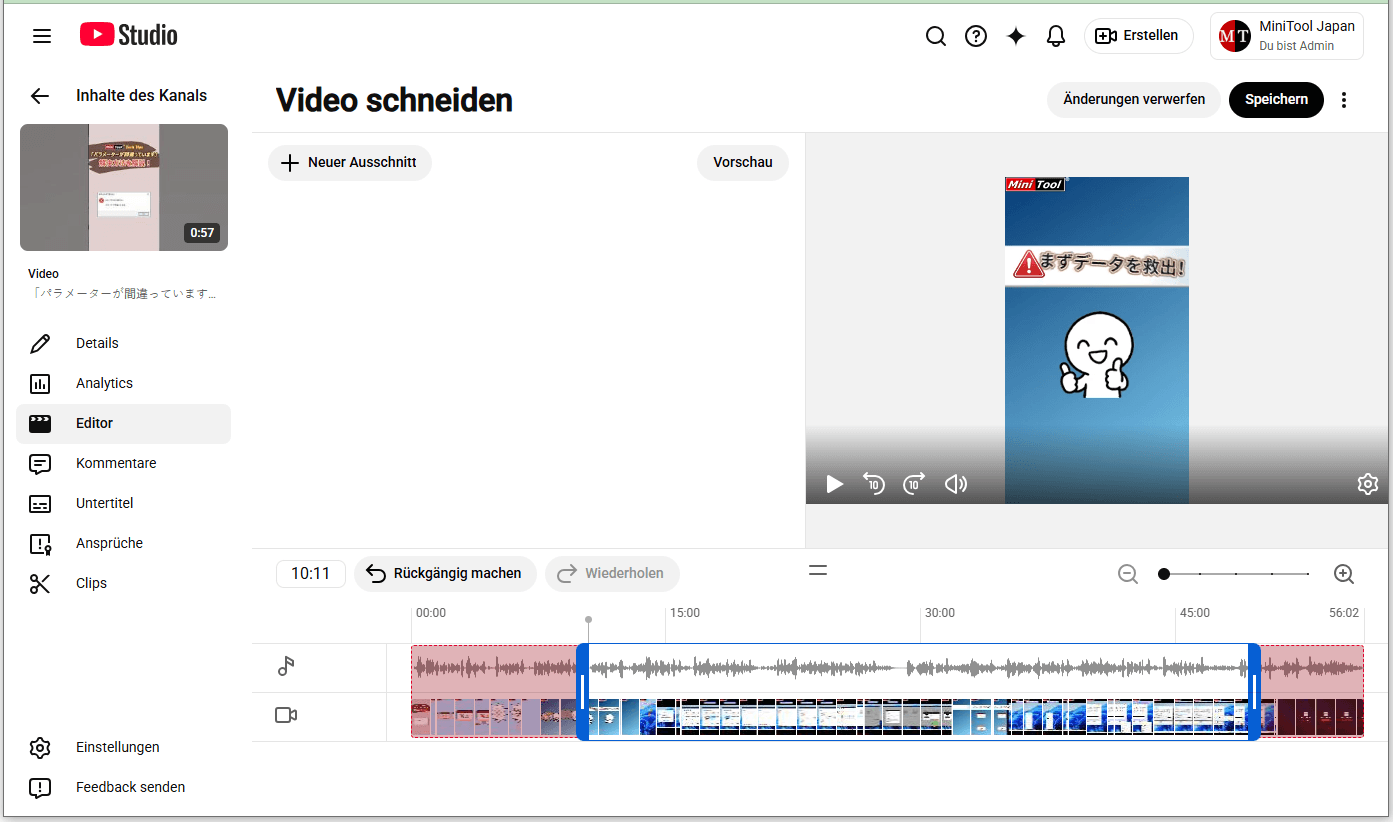The image size is (1393, 822).
Task: Open Feedback senden
Action: pyautogui.click(x=124, y=788)
